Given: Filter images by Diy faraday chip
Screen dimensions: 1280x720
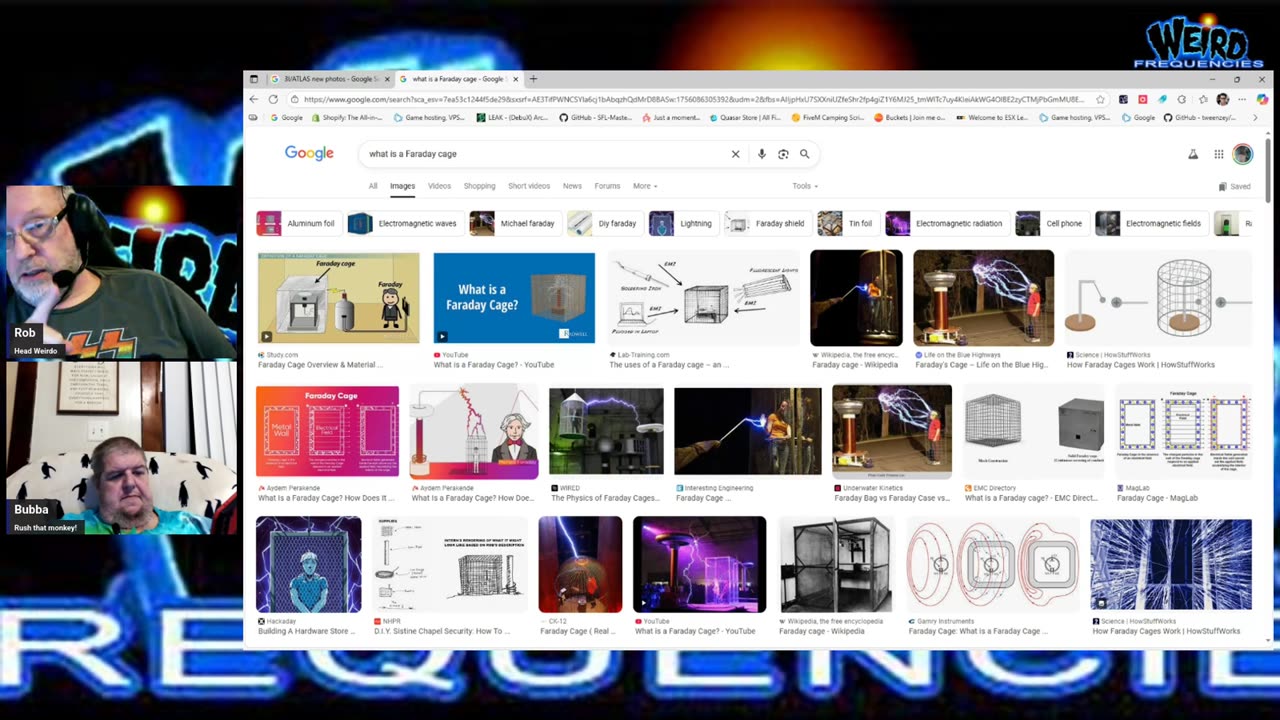Looking at the screenshot, I should [604, 223].
